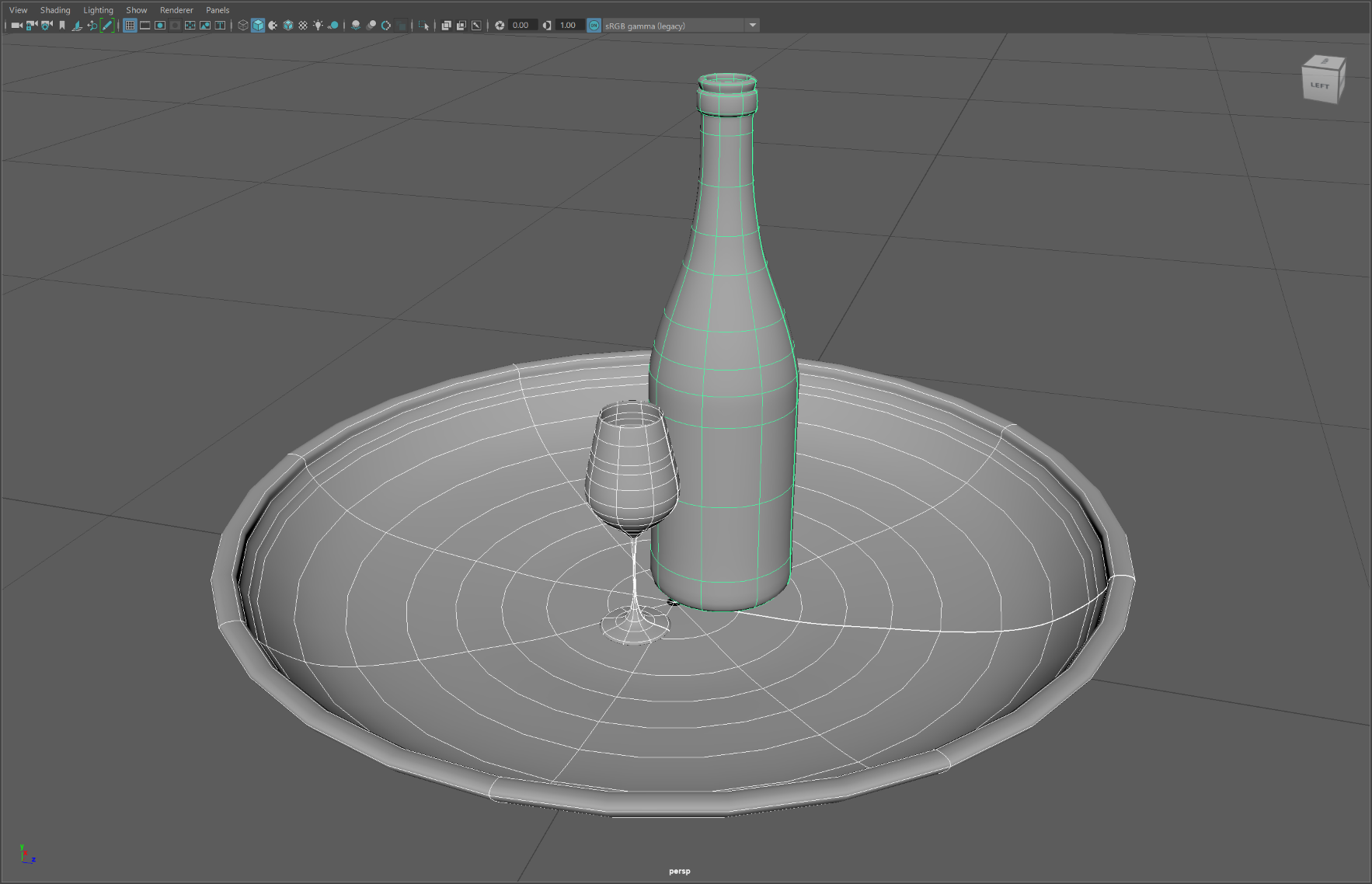The height and width of the screenshot is (884, 1372).
Task: Toggle the X-Ray icon
Action: [446, 26]
